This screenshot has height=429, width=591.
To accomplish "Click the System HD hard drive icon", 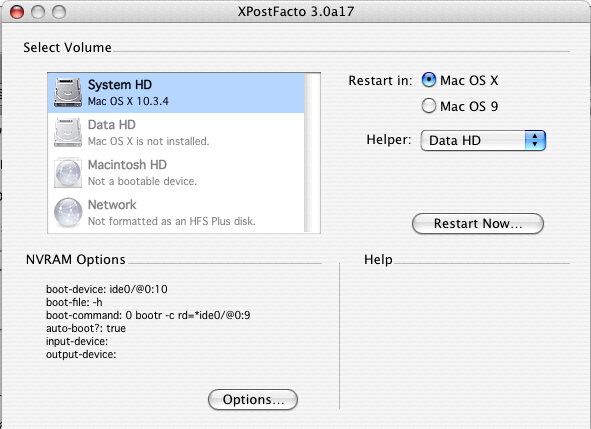I will click(x=68, y=93).
